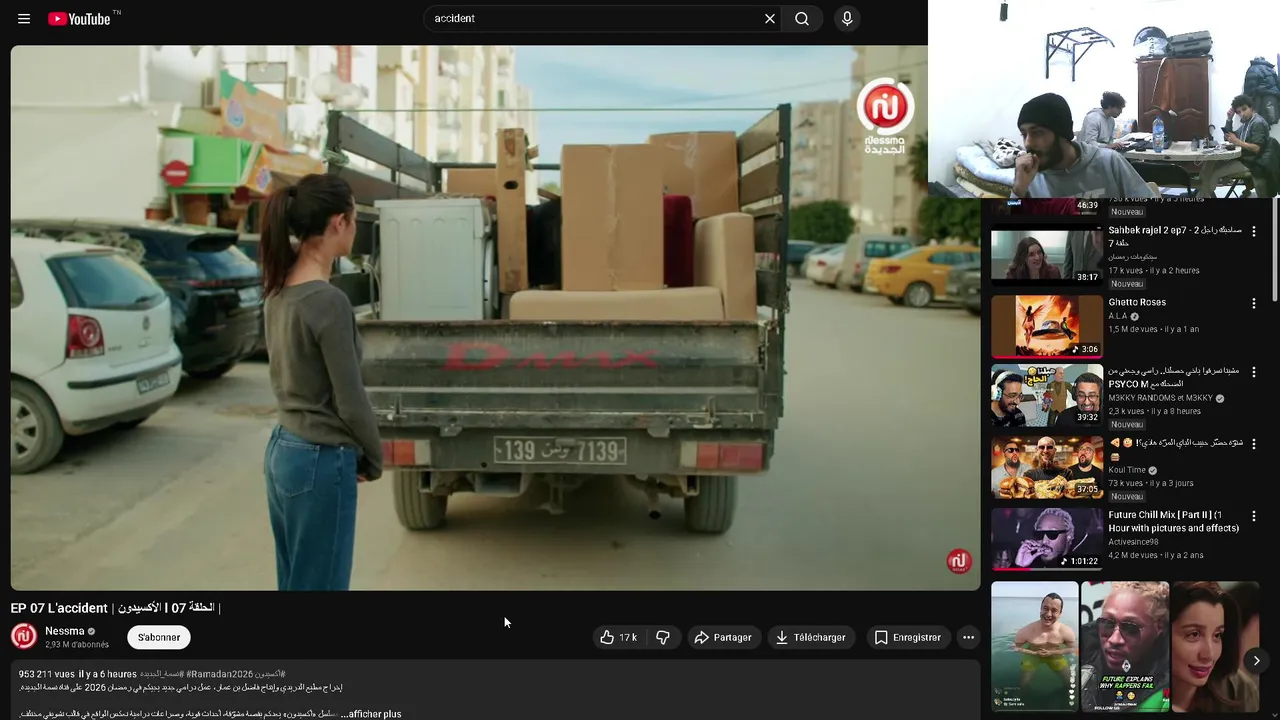This screenshot has height=720, width=1280.
Task: Open options menu for Future Chill Mix
Action: 1253,516
